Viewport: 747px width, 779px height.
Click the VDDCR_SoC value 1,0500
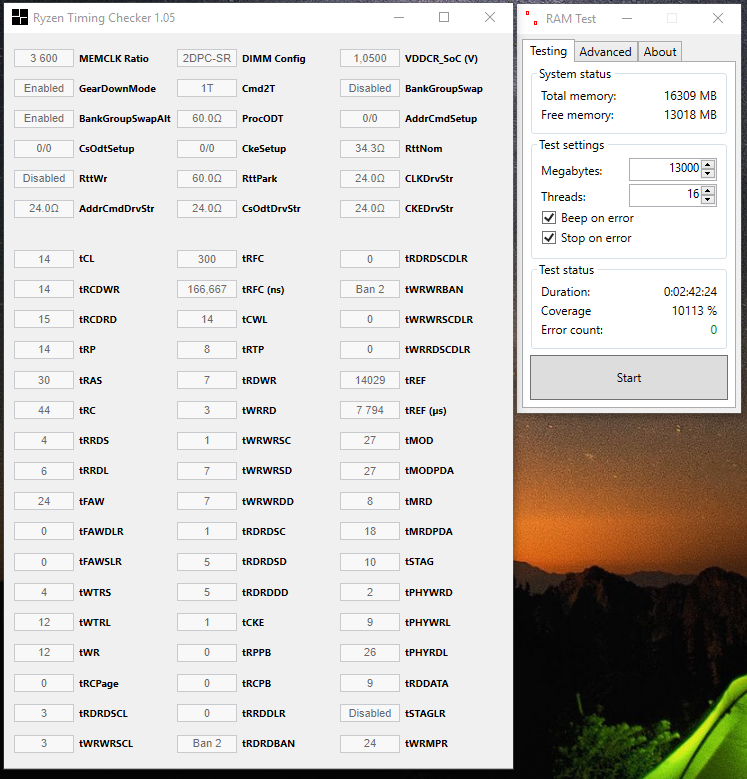click(370, 58)
